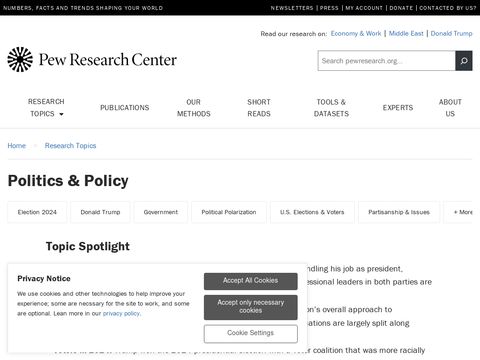Click the Topic Spotlight heading
Viewport: 480px width, 360px height.
[88, 246]
